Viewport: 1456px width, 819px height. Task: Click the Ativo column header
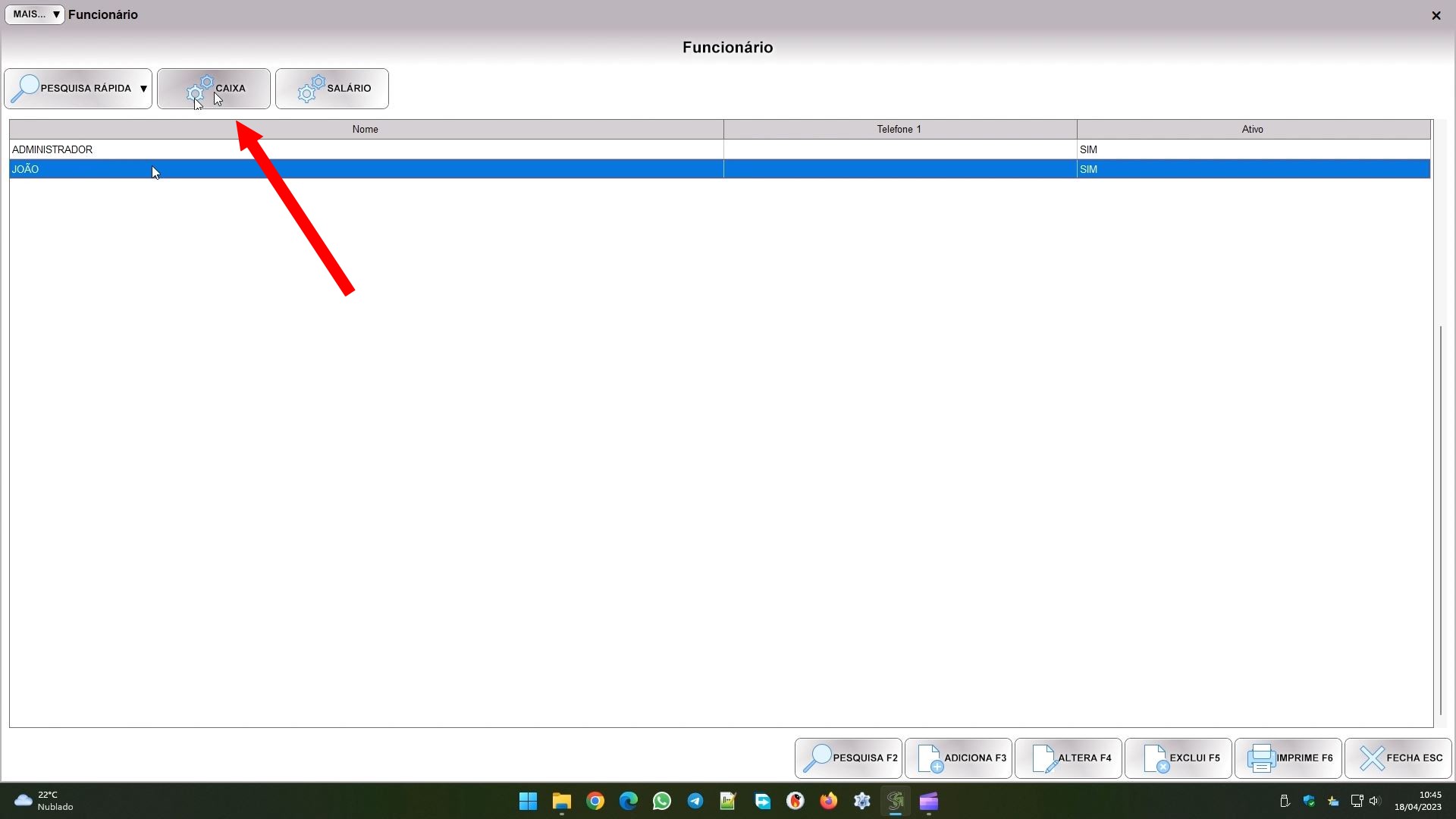tap(1253, 129)
